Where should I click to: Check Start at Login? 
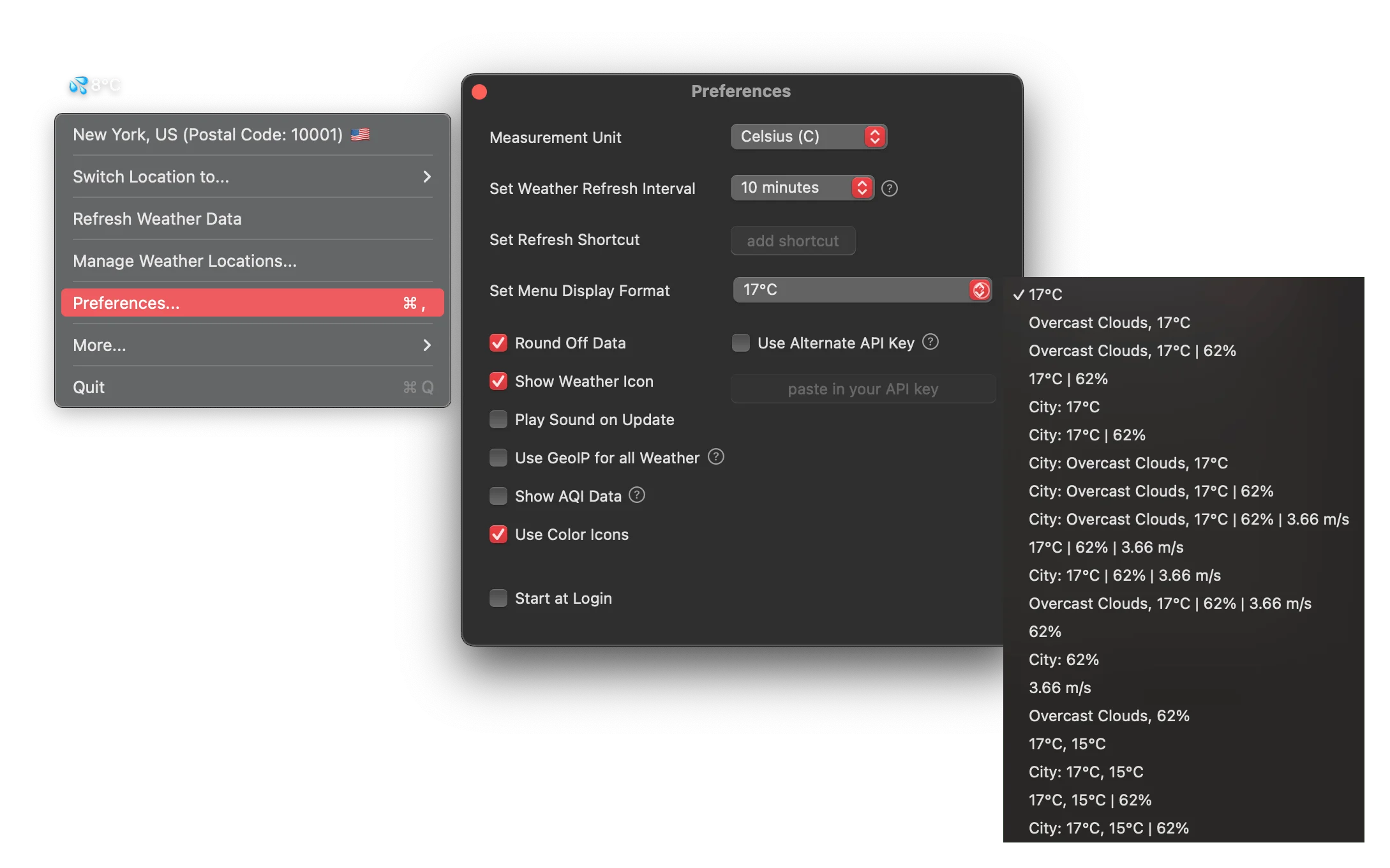coord(498,598)
